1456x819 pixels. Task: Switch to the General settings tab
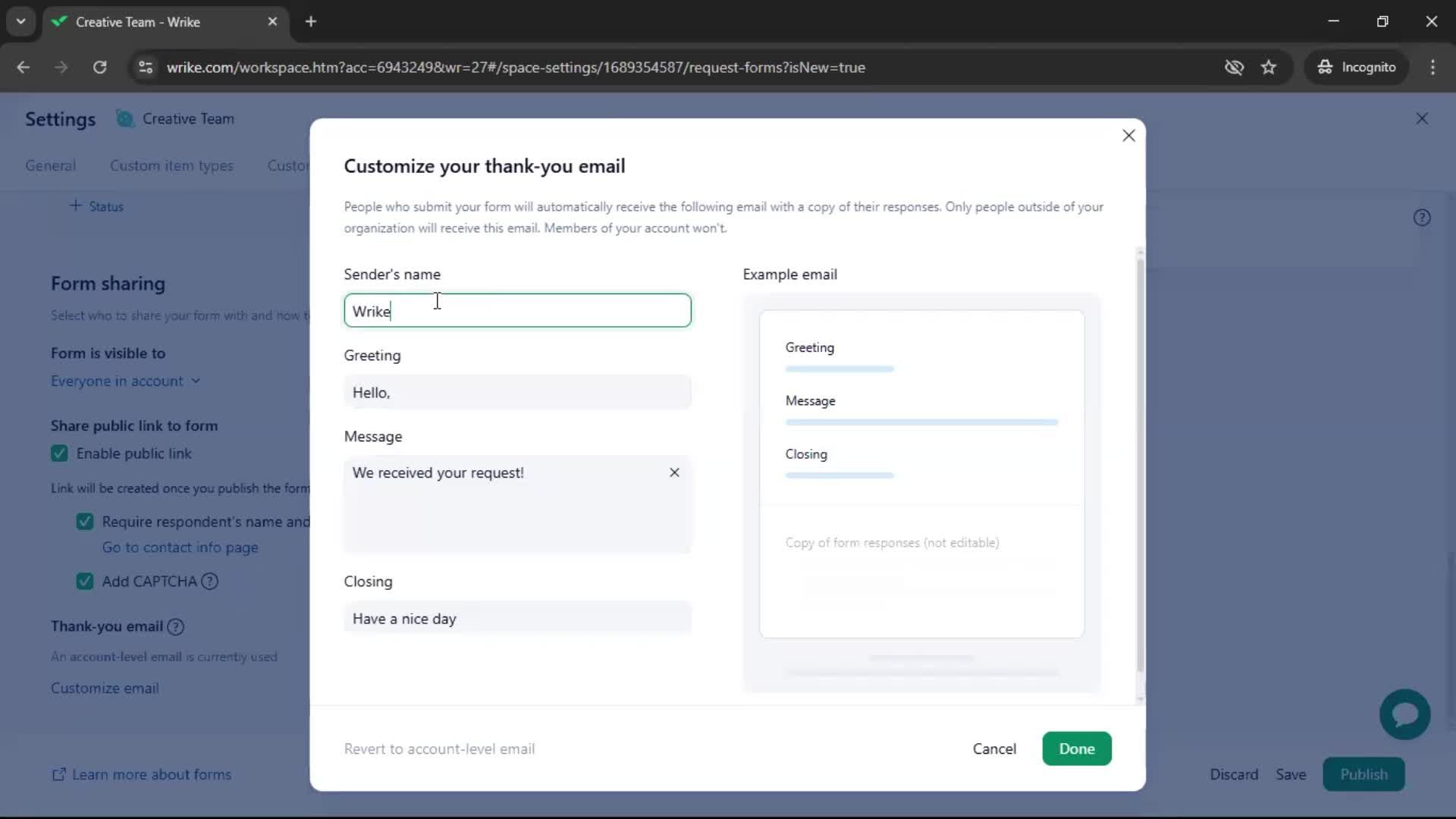(x=51, y=166)
